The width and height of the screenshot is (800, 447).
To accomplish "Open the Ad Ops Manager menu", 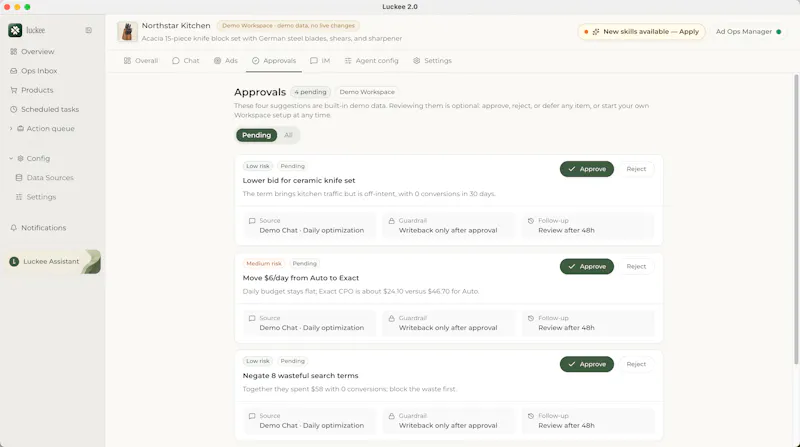I will click(x=748, y=32).
